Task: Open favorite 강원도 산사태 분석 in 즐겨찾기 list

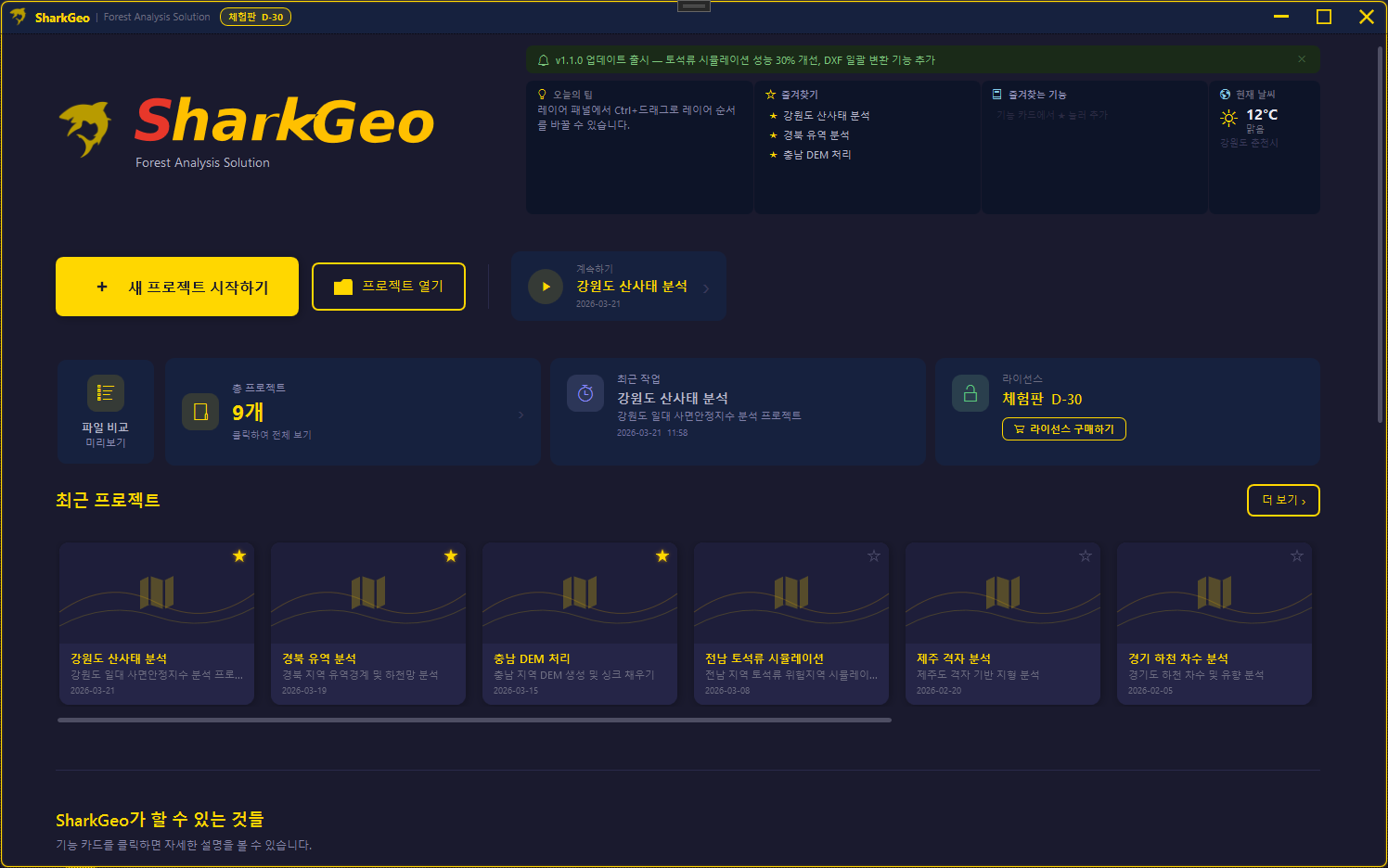Action: [x=826, y=116]
